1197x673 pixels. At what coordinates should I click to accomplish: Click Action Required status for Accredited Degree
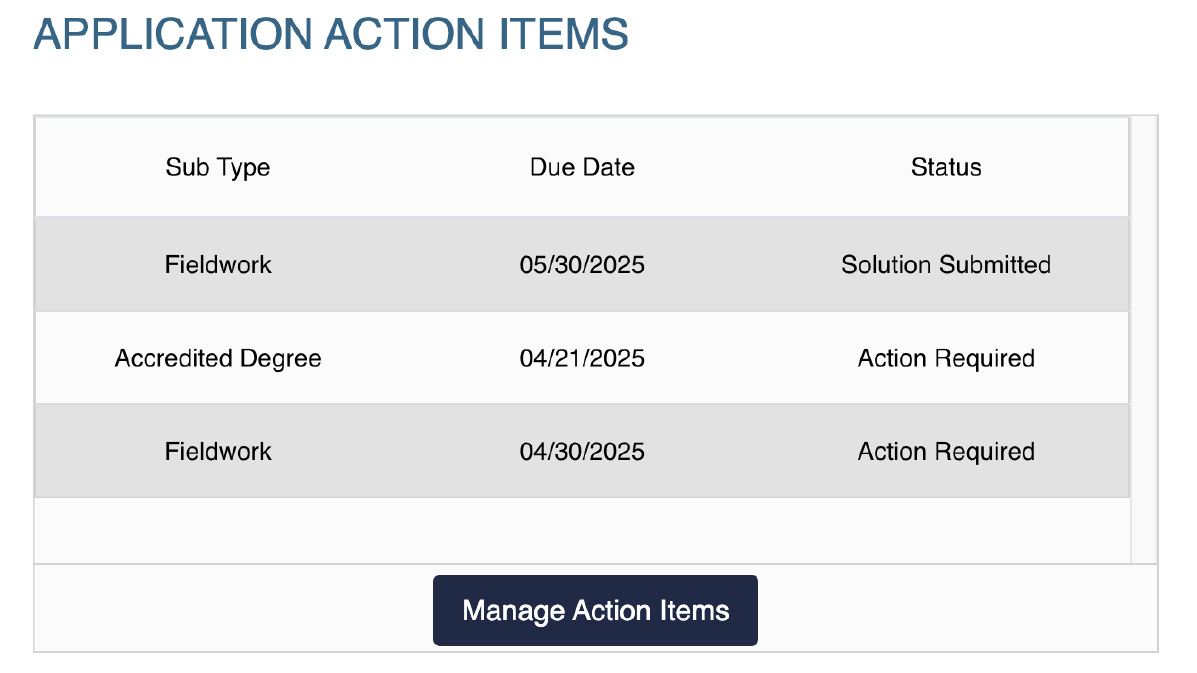946,359
